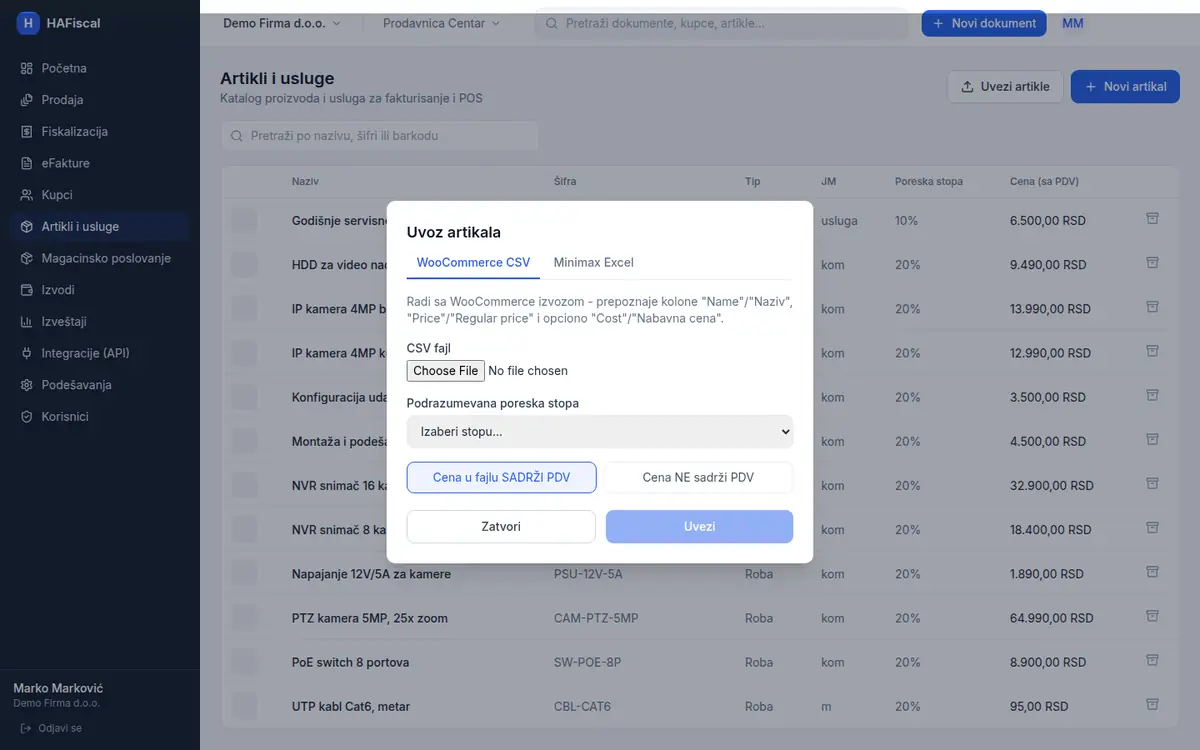
Task: Click the Novi artikal button
Action: (1125, 87)
